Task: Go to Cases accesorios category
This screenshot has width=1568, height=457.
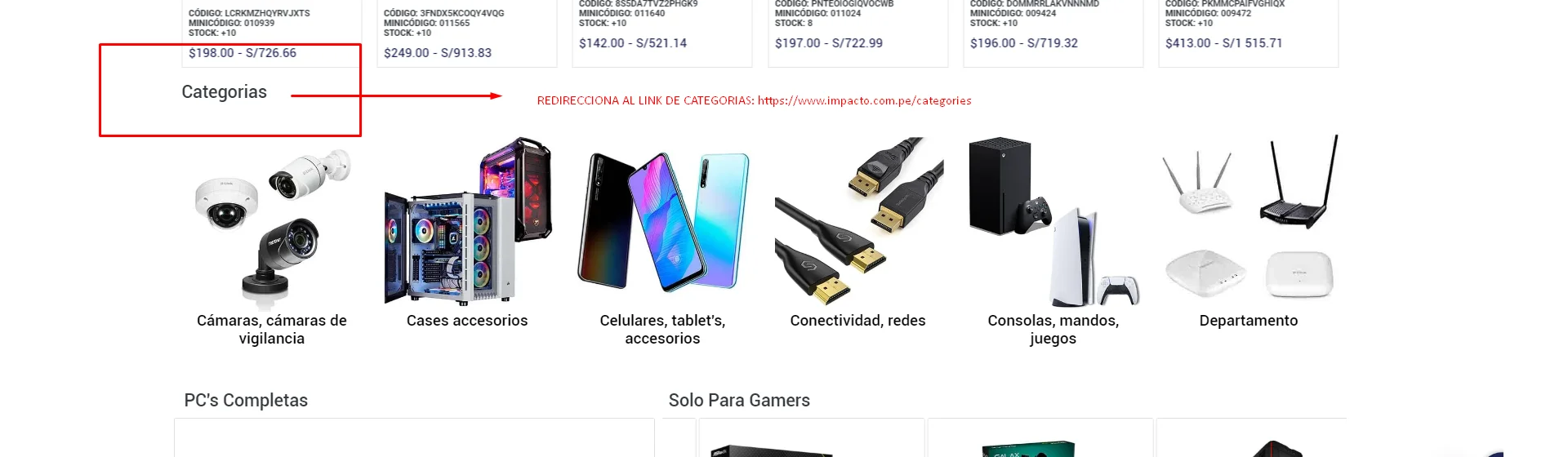Action: click(x=467, y=321)
